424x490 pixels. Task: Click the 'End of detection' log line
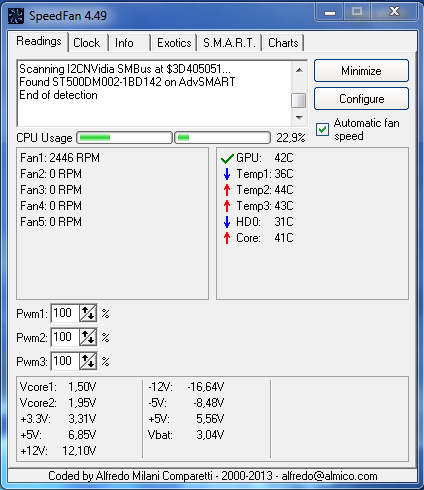58,95
